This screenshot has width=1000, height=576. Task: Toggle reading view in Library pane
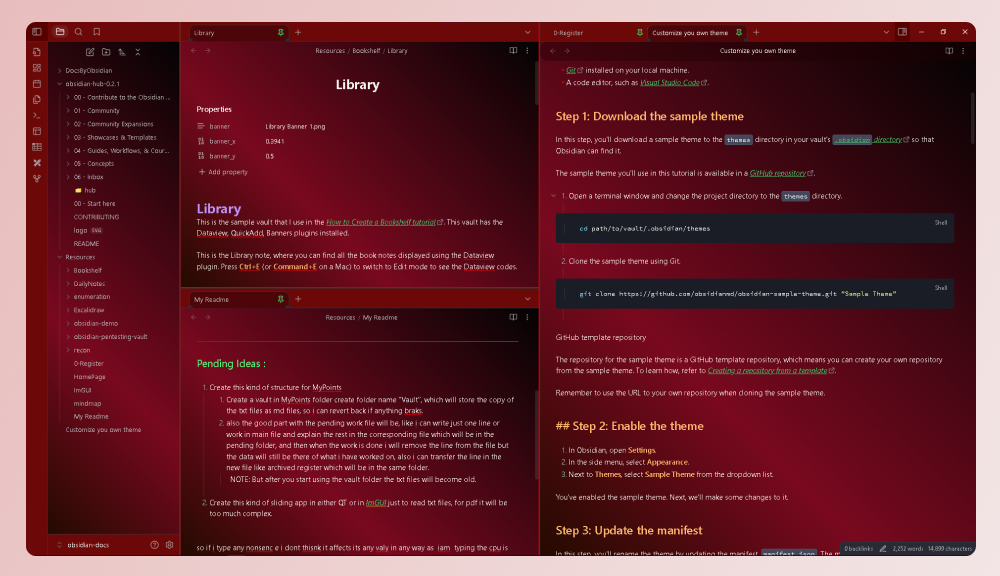[513, 50]
